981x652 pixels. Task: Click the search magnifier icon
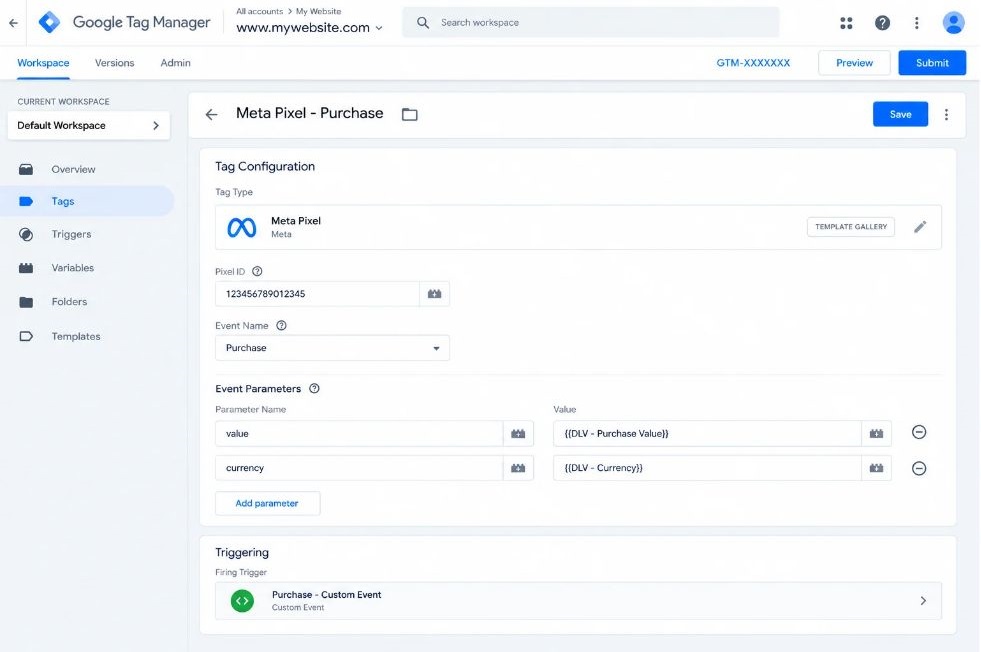(423, 23)
